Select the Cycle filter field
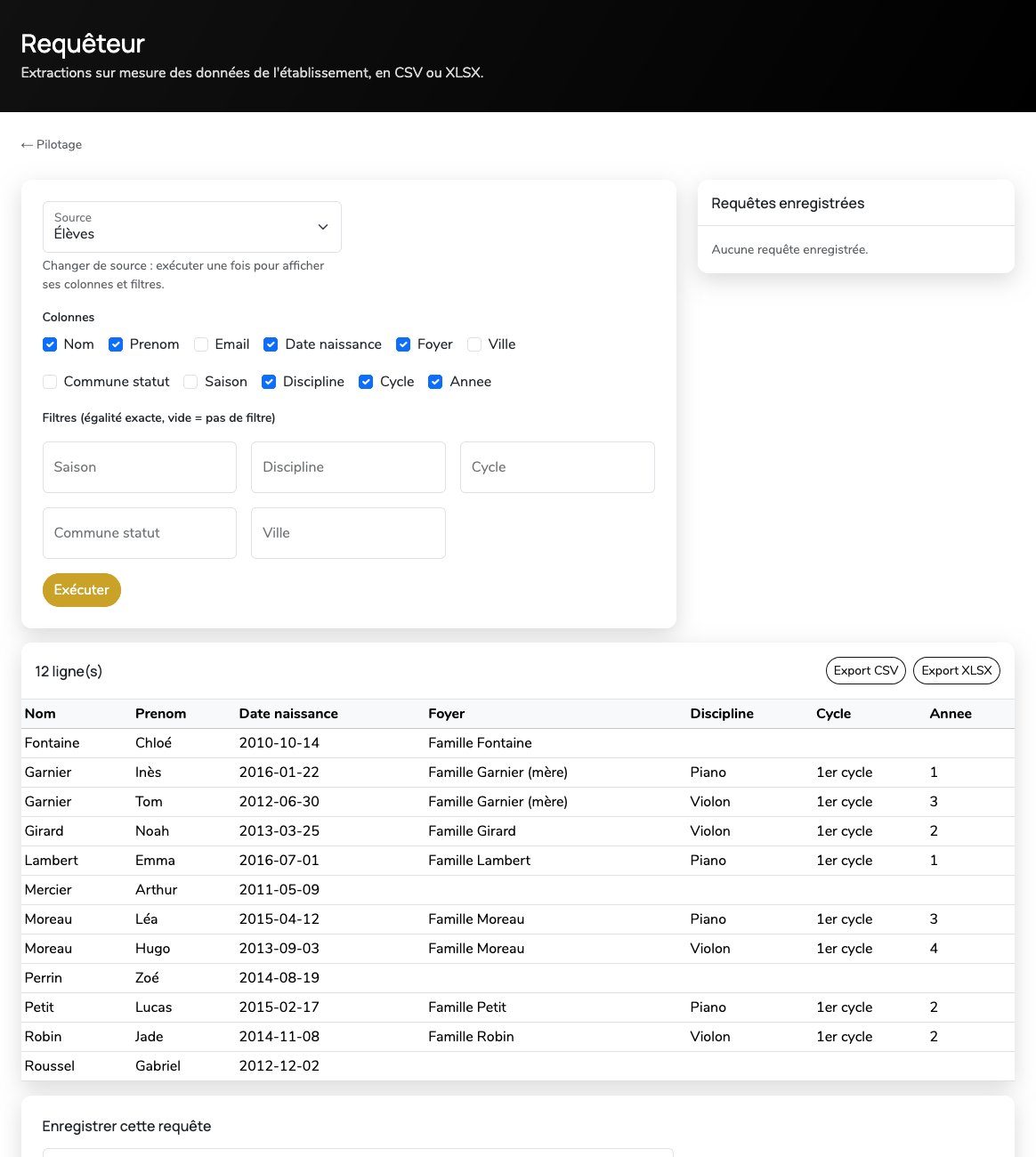This screenshot has height=1157, width=1036. click(557, 467)
